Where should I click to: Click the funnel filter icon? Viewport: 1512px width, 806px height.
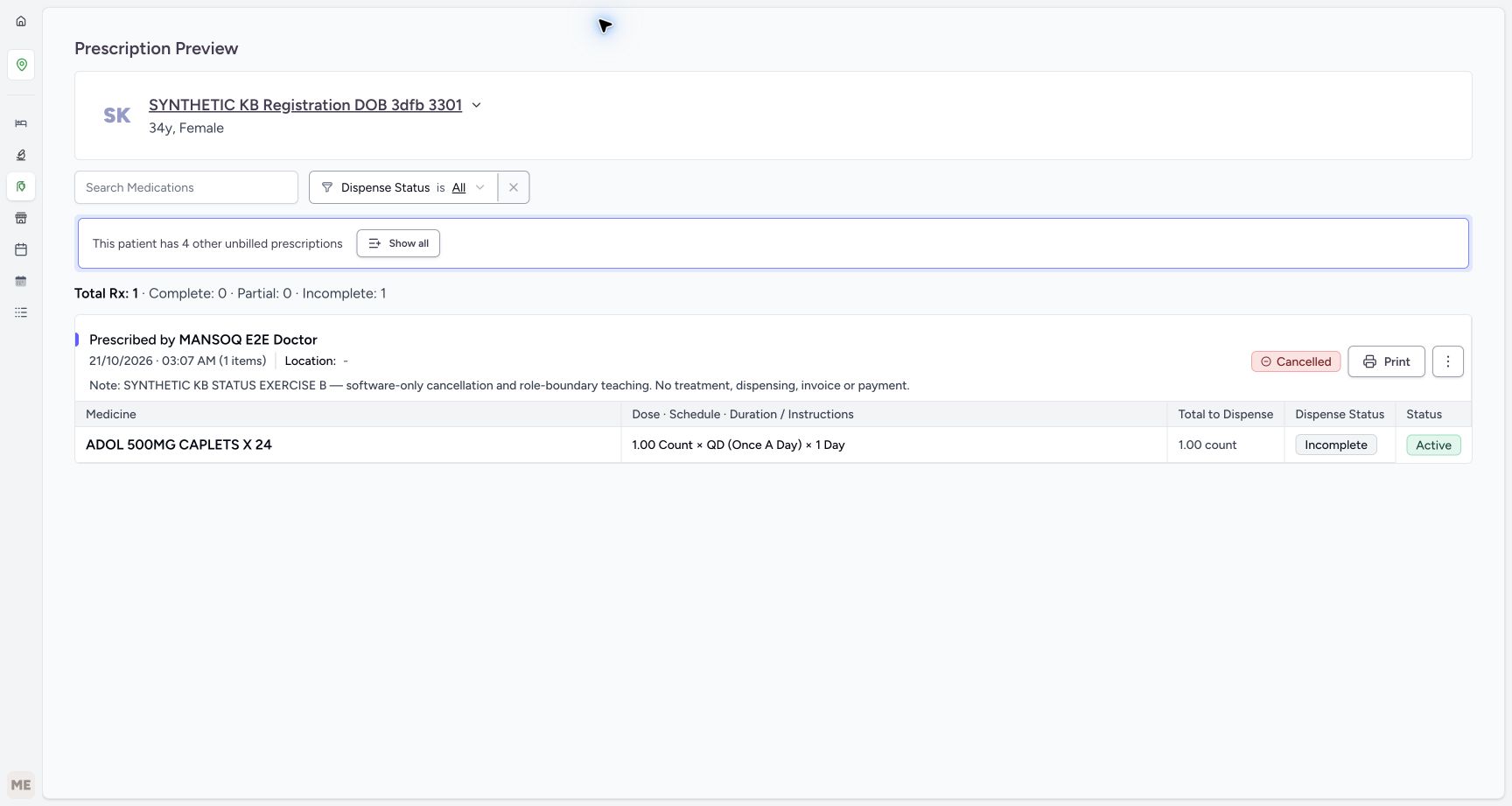tap(327, 187)
